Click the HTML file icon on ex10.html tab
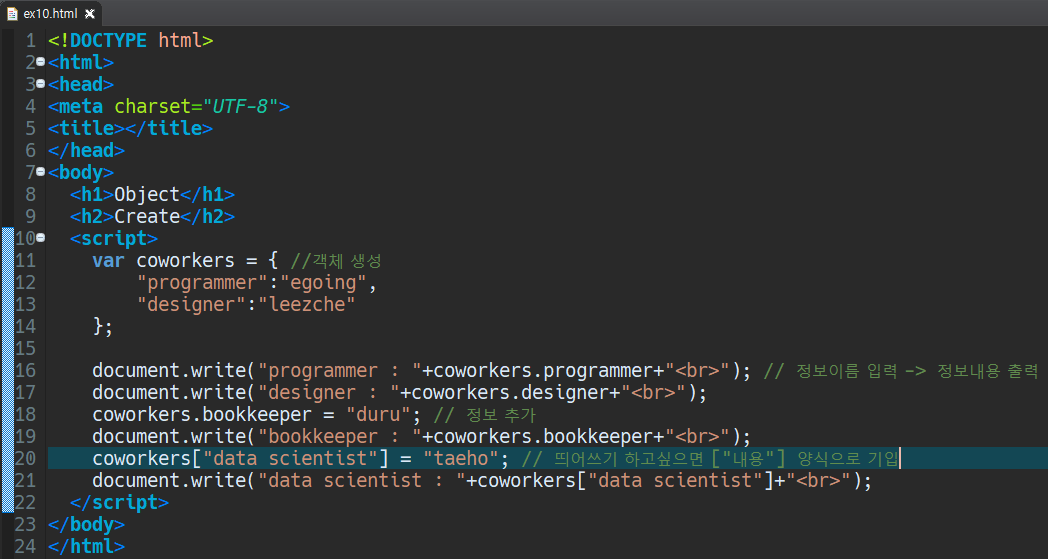Image resolution: width=1048 pixels, height=559 pixels. [12, 13]
